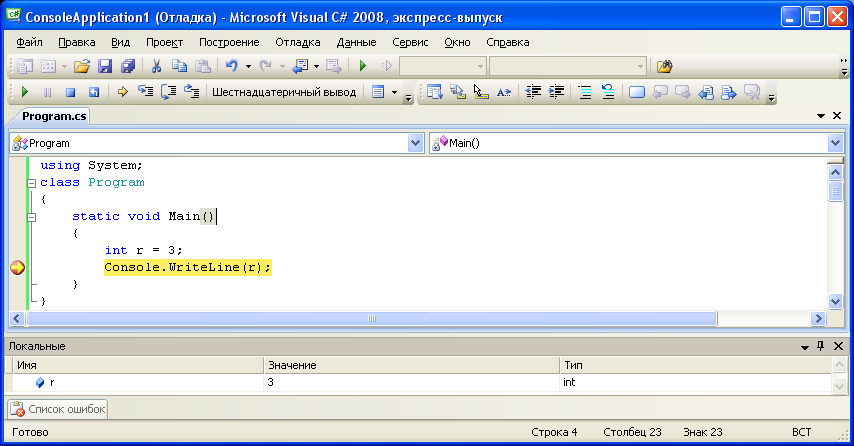Click the Step Out icon
Screen dimensions: 854x446
coord(192,92)
